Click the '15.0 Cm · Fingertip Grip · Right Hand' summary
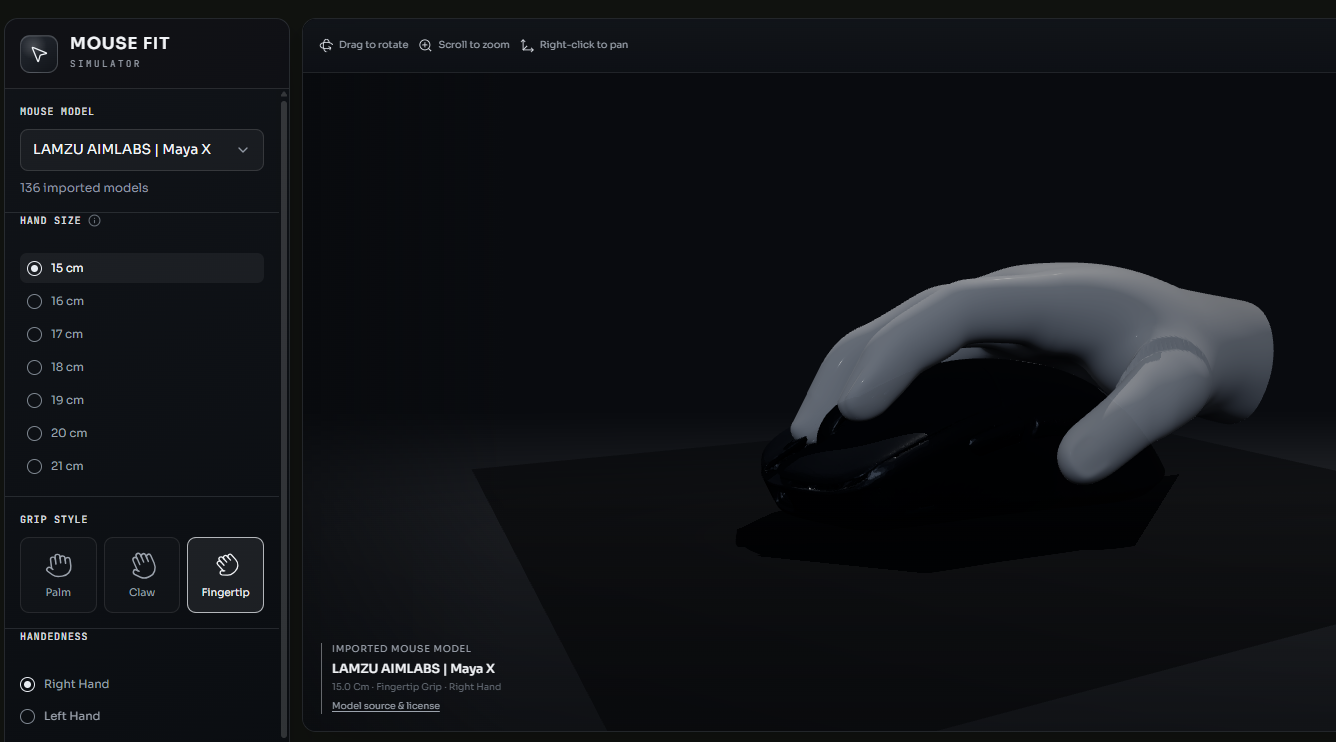Viewport: 1336px width, 742px height. pos(417,687)
